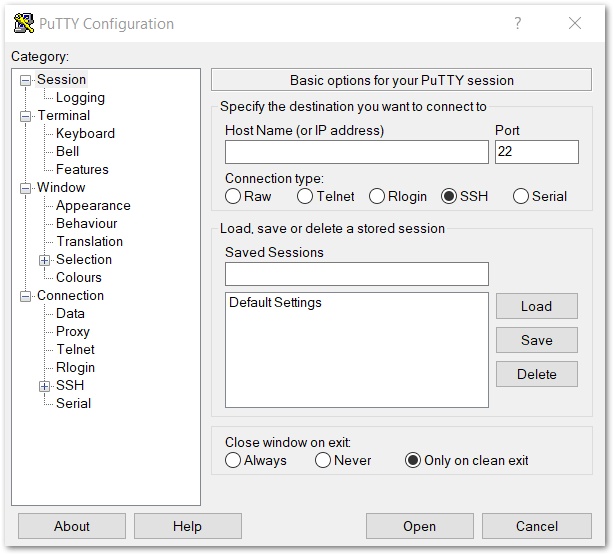Select the Window category
This screenshot has height=555, width=614.
pyautogui.click(x=61, y=188)
